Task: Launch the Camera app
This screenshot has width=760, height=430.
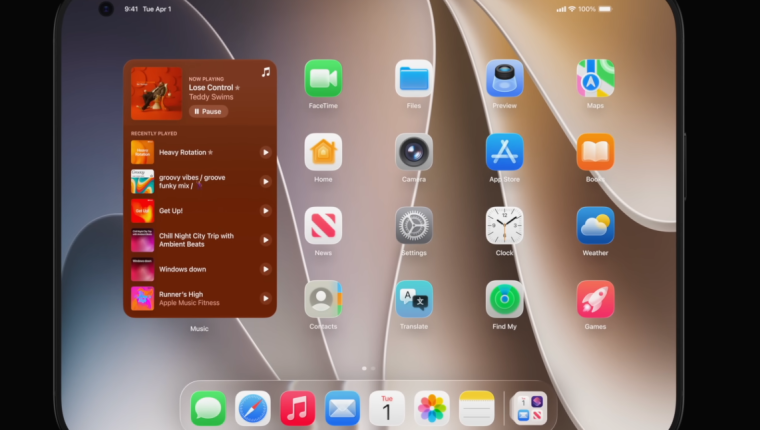Action: pyautogui.click(x=414, y=152)
